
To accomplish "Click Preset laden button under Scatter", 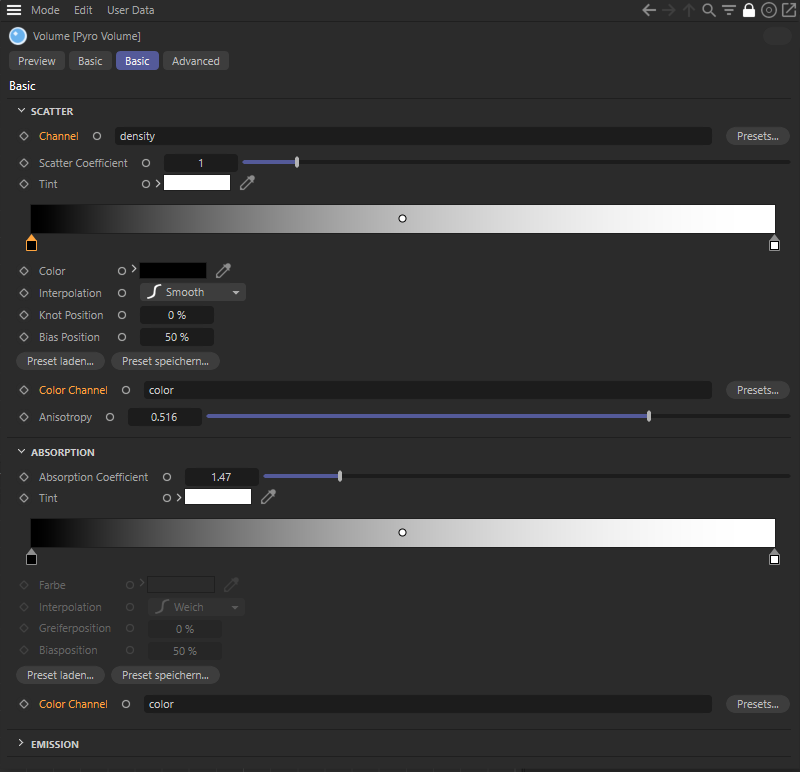I will (60, 361).
